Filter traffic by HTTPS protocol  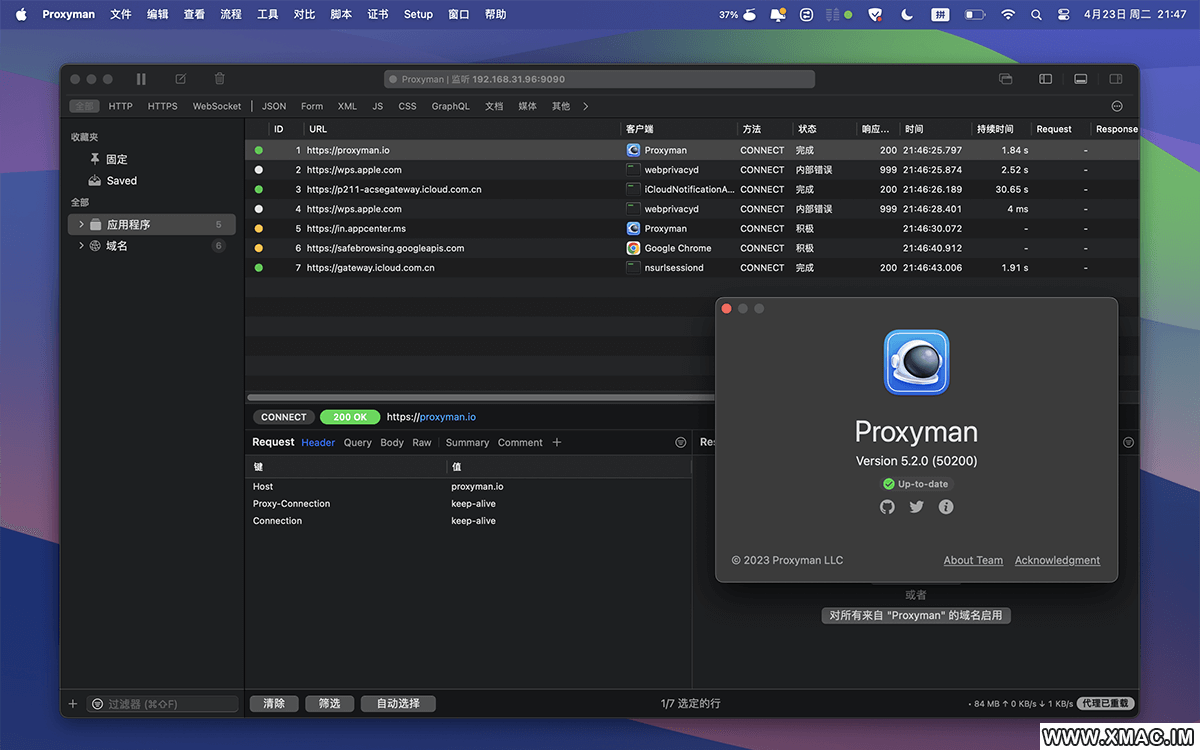pyautogui.click(x=163, y=106)
